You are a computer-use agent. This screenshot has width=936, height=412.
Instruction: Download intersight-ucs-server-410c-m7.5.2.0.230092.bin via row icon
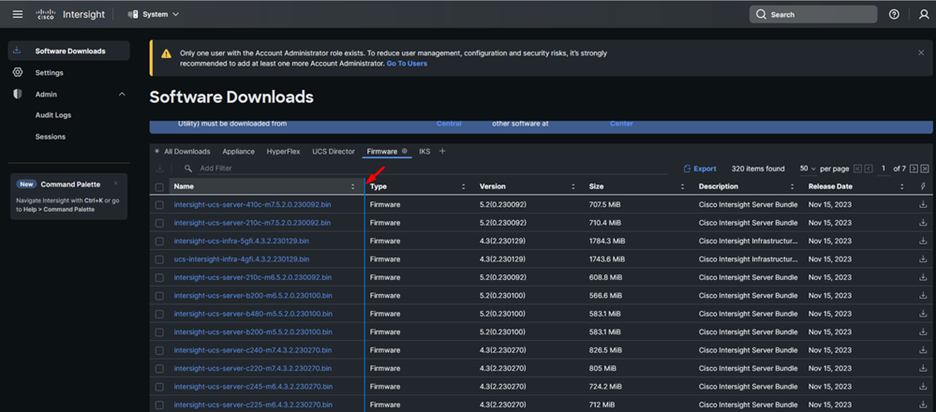[923, 205]
